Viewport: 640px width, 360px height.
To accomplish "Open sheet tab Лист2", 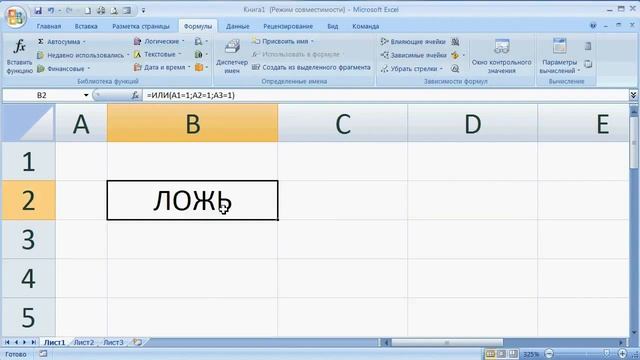I will point(84,342).
